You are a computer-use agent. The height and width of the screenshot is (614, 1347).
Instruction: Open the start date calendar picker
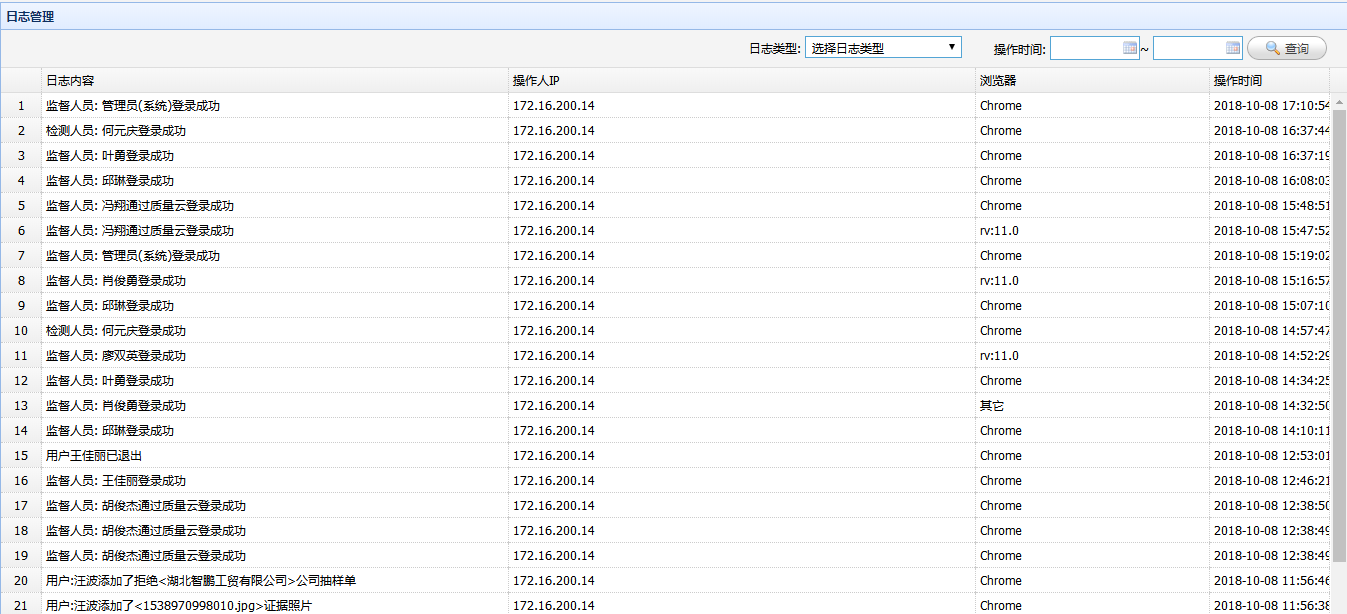pyautogui.click(x=1130, y=48)
